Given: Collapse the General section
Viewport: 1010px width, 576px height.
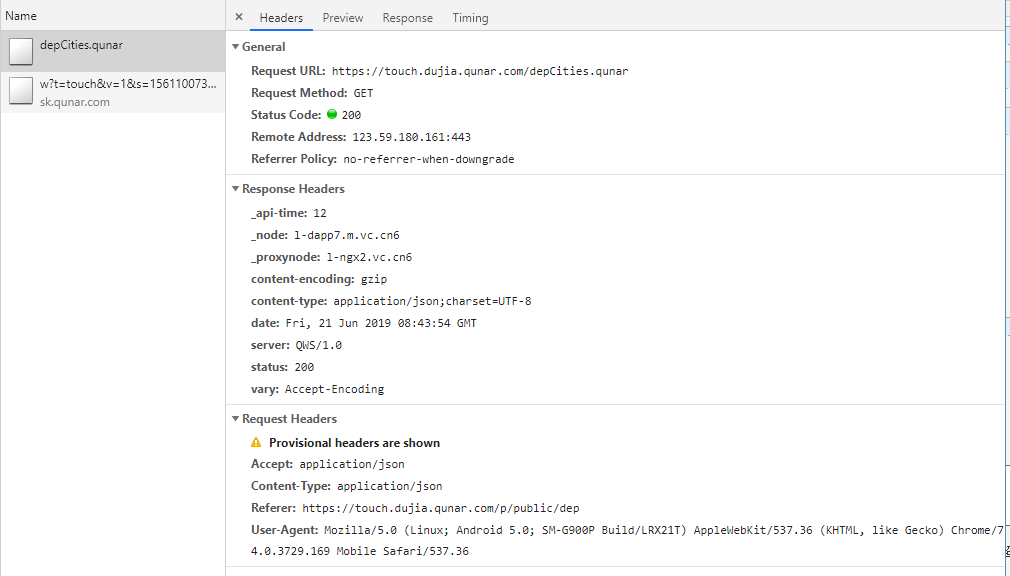Looking at the screenshot, I should (x=236, y=47).
